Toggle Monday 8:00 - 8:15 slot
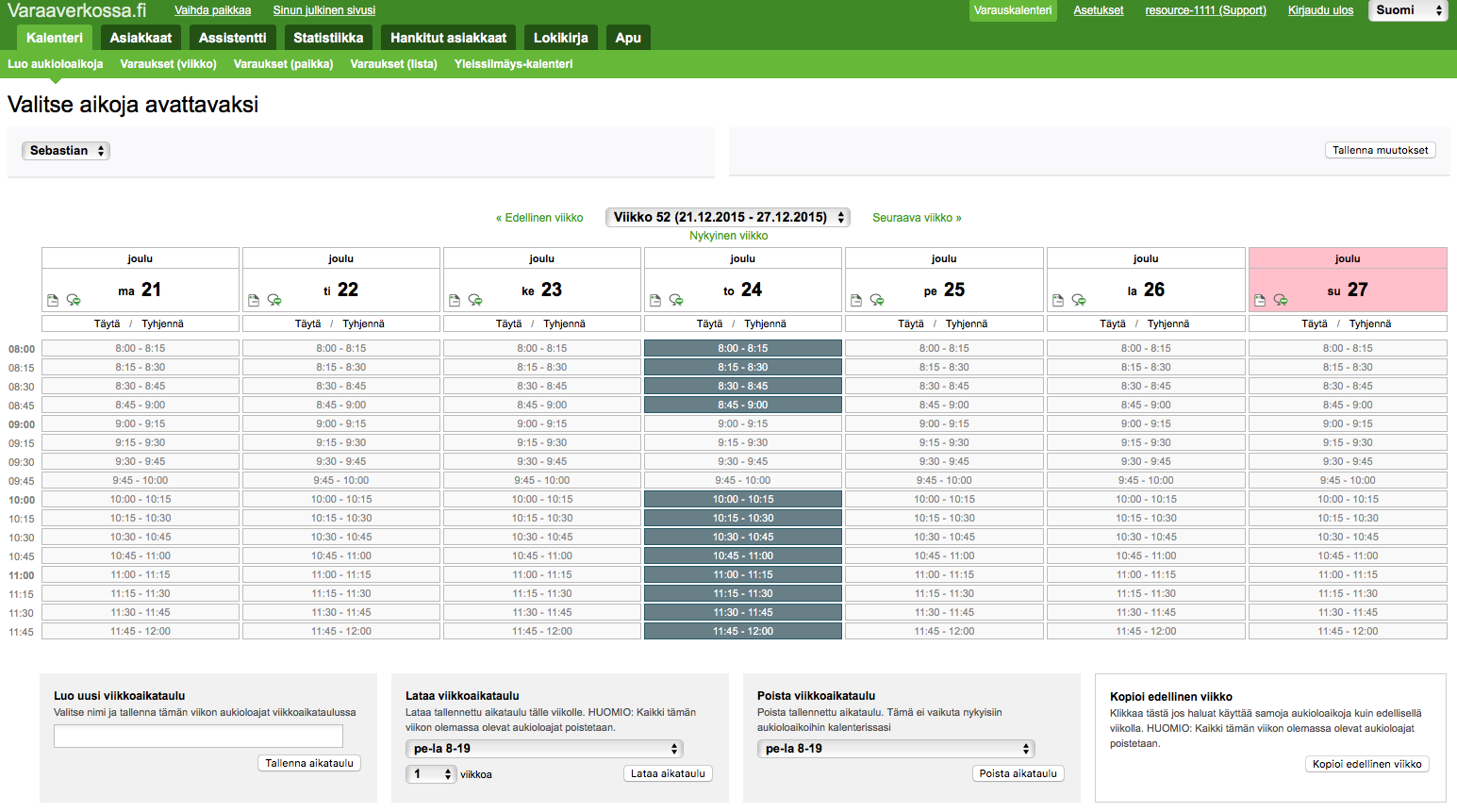The width and height of the screenshot is (1457, 812). click(x=141, y=348)
